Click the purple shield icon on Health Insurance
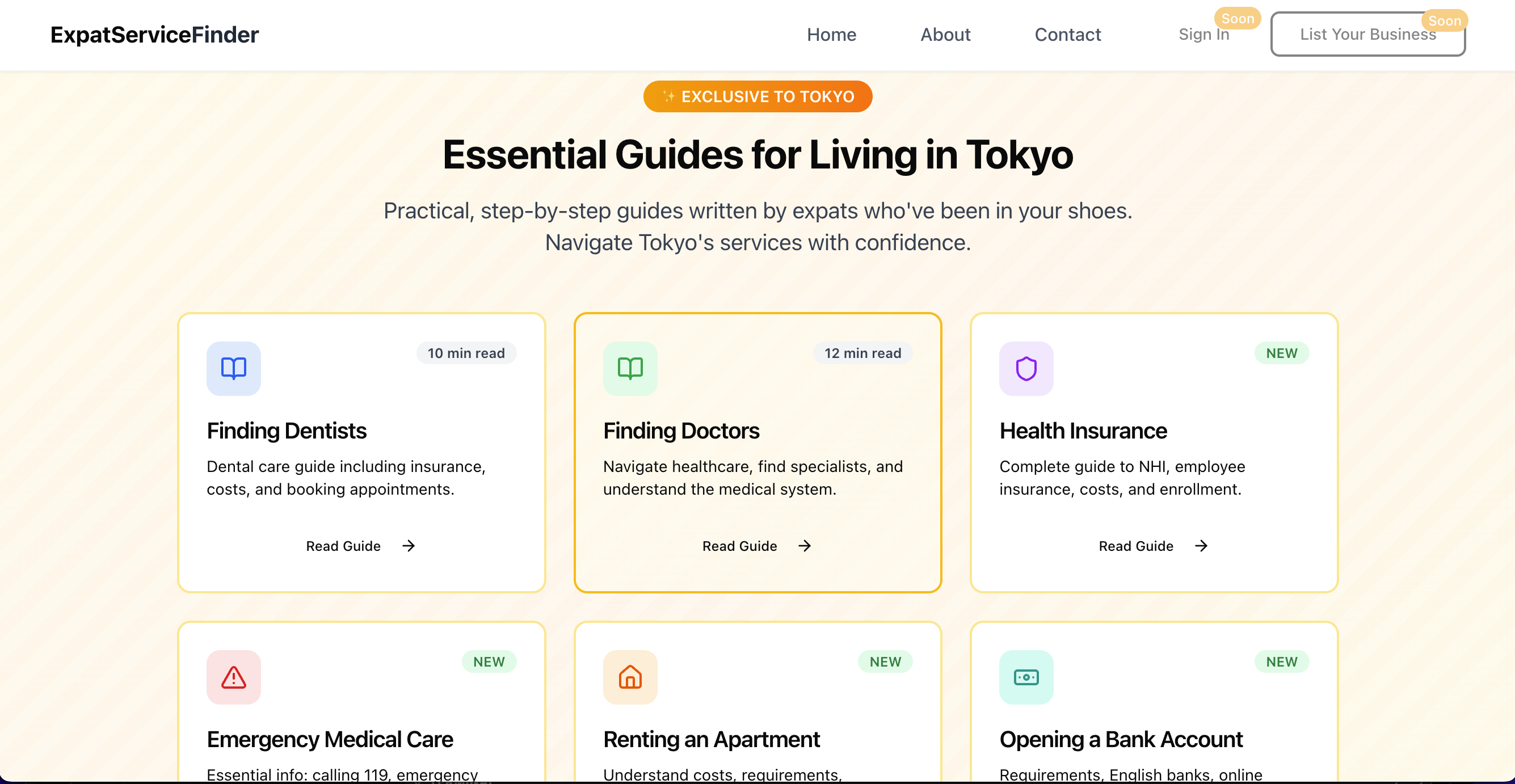The width and height of the screenshot is (1515, 784). pos(1026,368)
